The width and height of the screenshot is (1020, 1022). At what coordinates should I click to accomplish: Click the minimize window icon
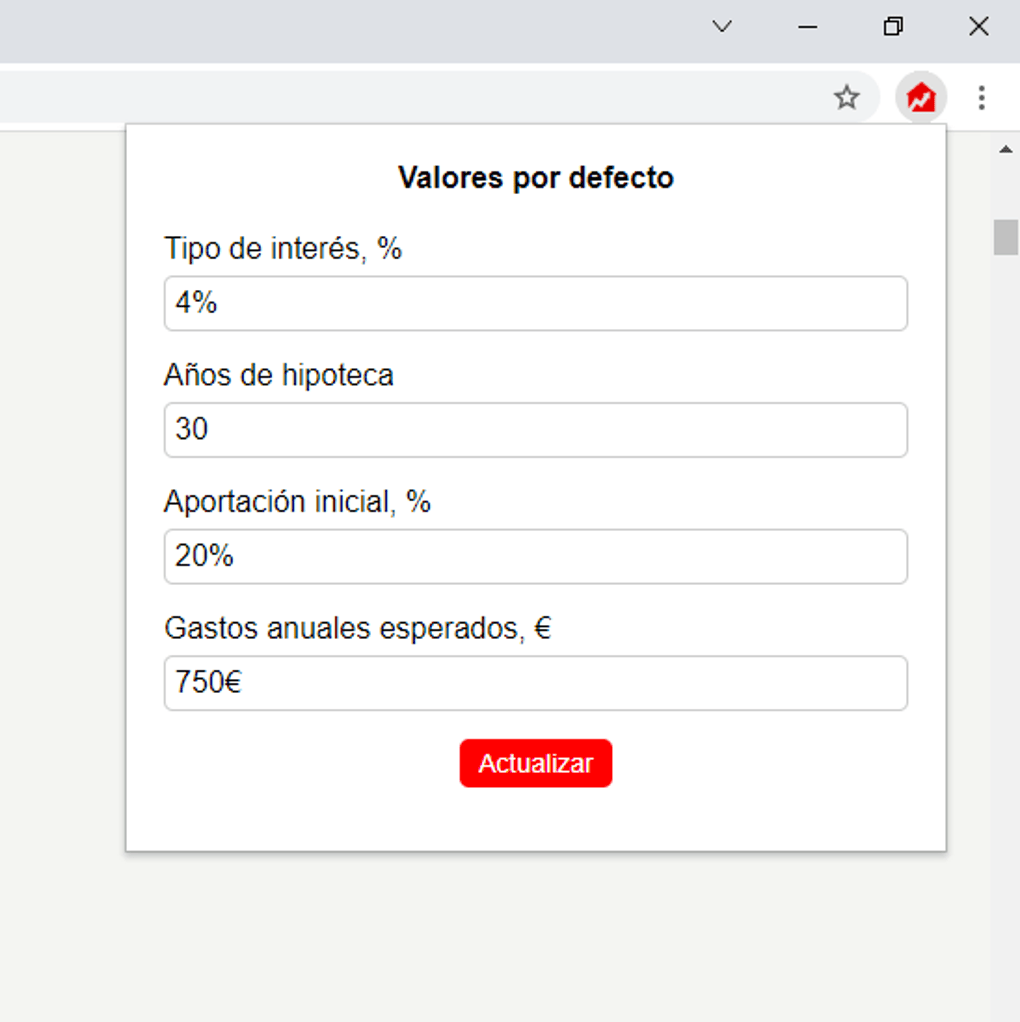[806, 26]
